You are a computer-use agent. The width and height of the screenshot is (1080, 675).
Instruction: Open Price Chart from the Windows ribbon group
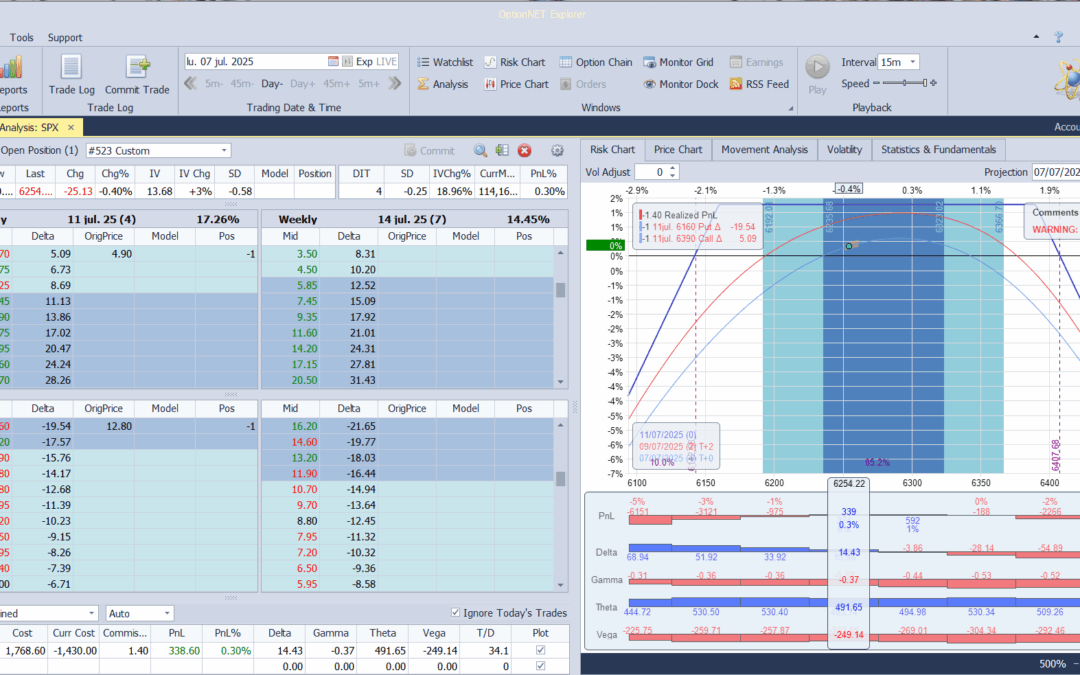coord(517,84)
